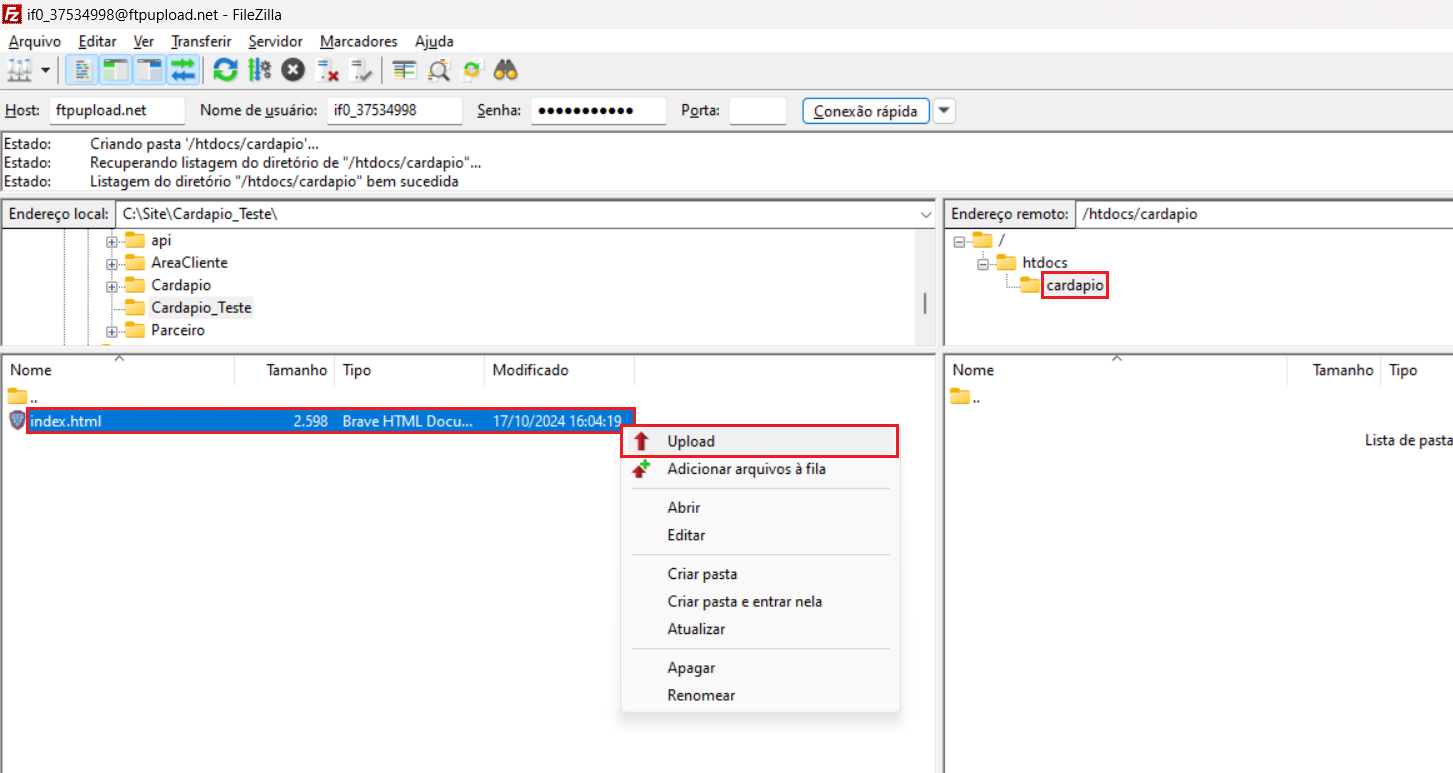Toggle processing of transfer queue

(259, 70)
